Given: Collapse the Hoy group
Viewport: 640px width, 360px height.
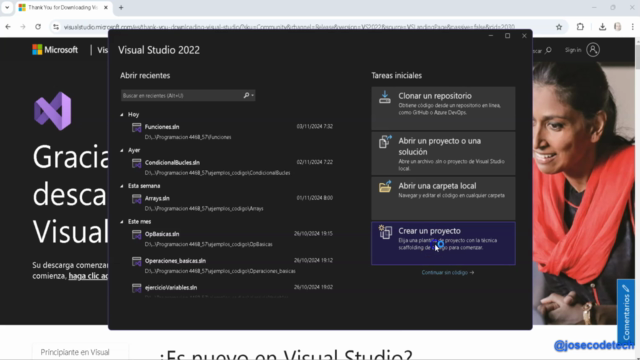Looking at the screenshot, I should [122, 115].
